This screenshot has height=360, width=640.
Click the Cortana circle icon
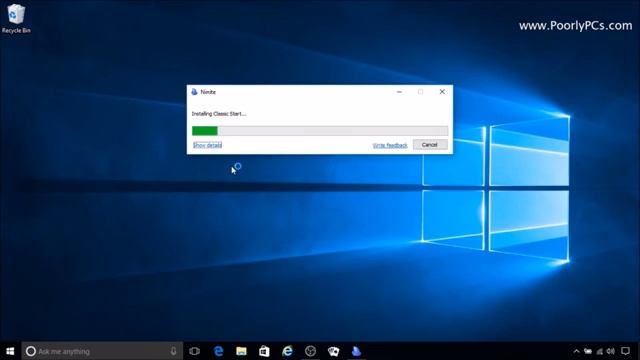(x=31, y=351)
